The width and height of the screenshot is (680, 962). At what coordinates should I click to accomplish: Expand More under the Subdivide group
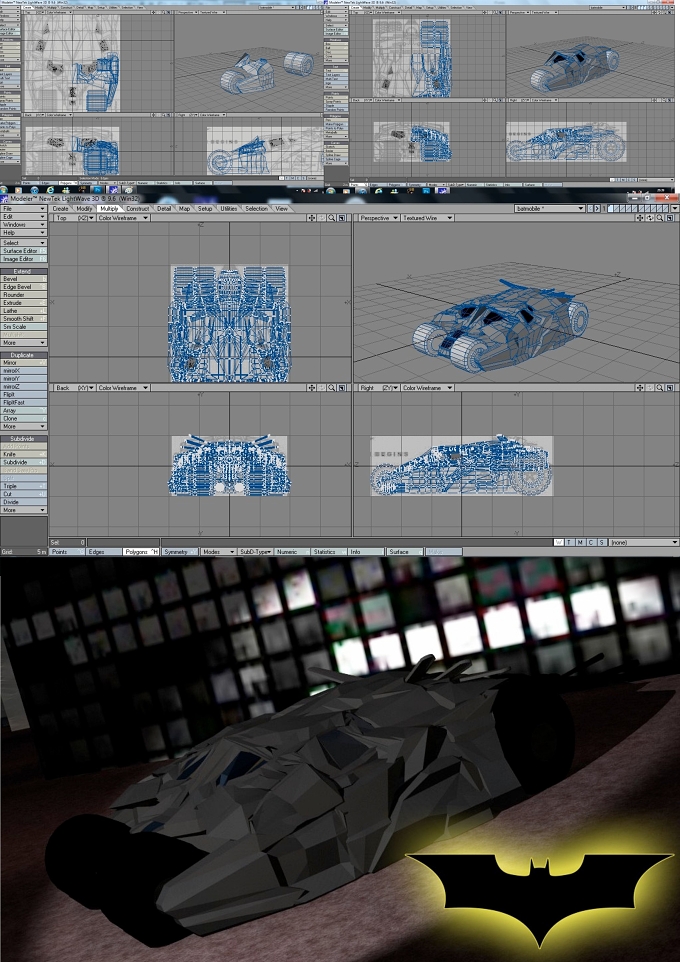(23, 510)
